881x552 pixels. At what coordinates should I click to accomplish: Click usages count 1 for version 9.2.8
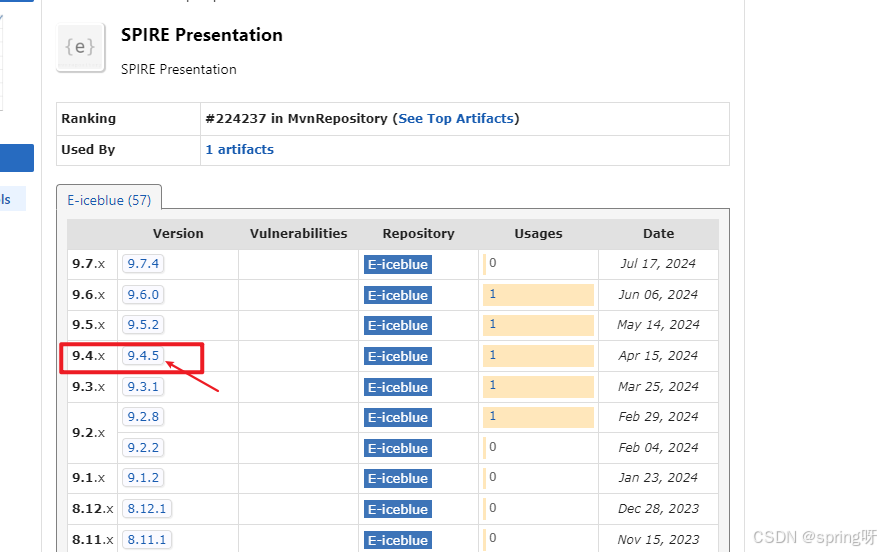click(x=493, y=417)
